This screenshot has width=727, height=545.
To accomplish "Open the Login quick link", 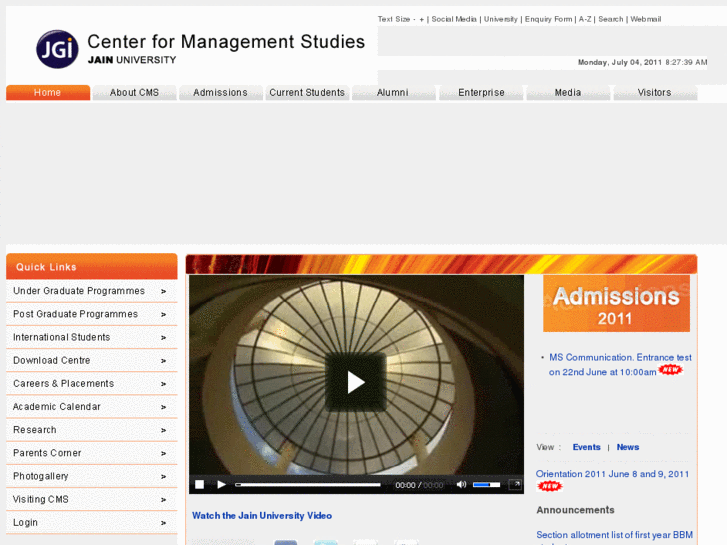I will click(92, 522).
